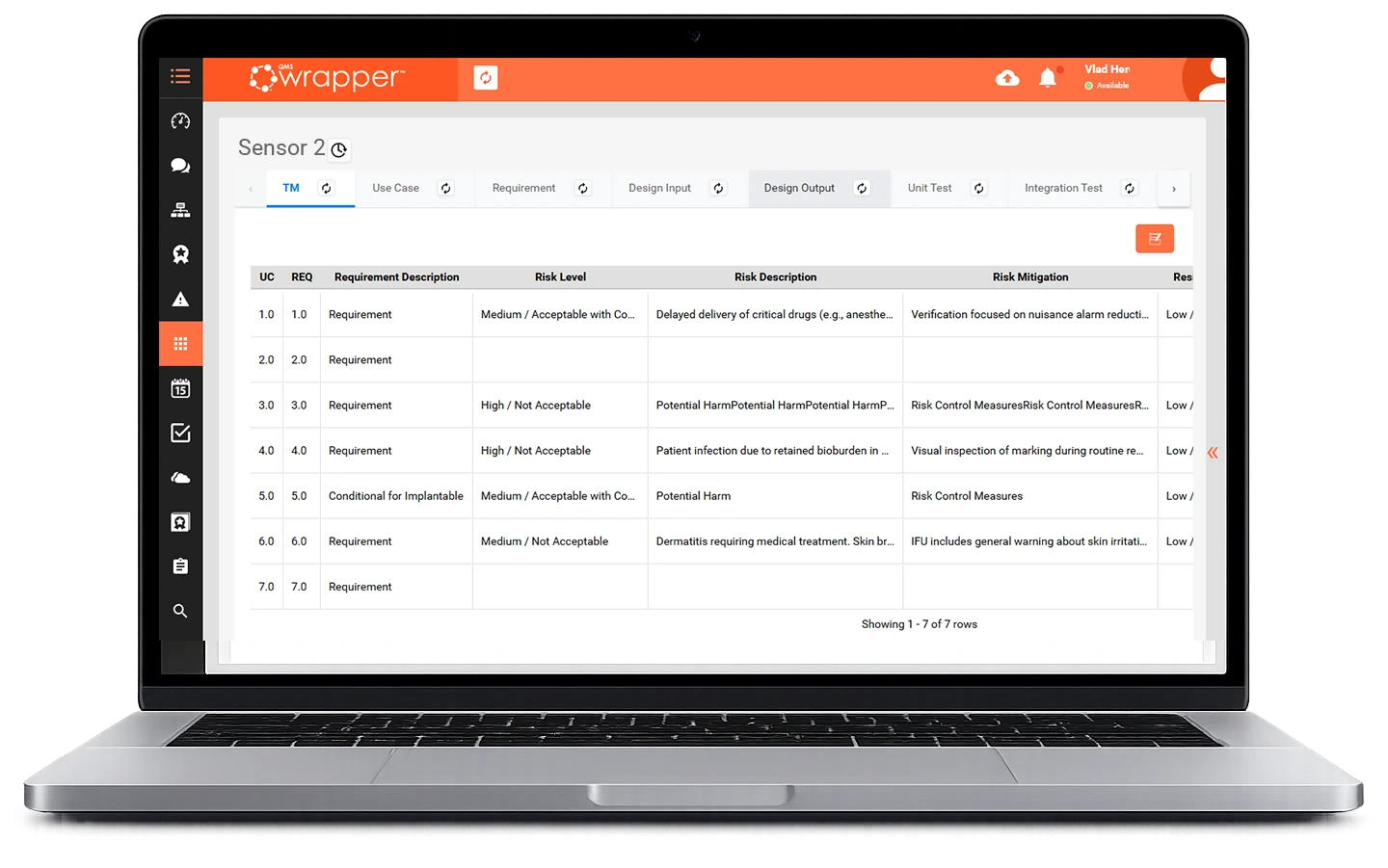
Task: Click the cloud upload icon in header
Action: coord(1007,78)
